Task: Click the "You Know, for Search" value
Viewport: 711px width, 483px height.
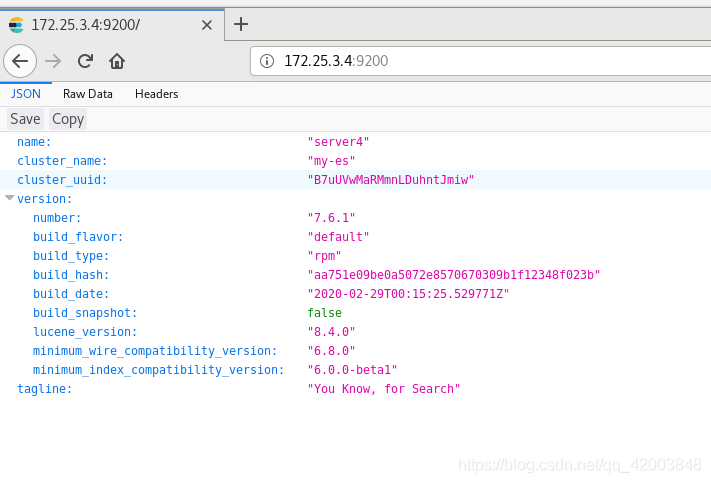Action: (384, 390)
